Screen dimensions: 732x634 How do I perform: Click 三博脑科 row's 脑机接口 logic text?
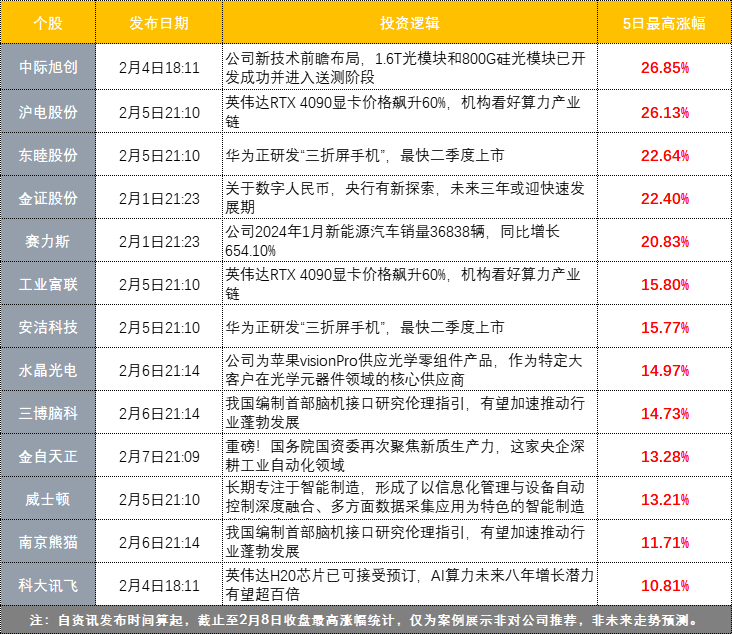(x=405, y=413)
